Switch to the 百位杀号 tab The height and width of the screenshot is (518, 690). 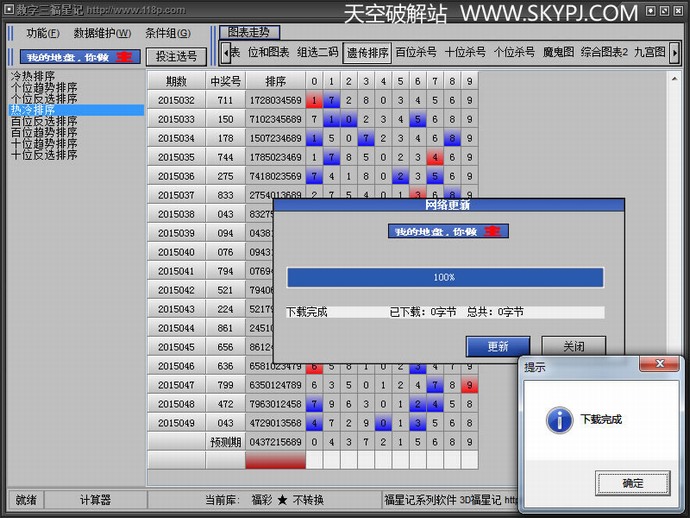point(415,53)
